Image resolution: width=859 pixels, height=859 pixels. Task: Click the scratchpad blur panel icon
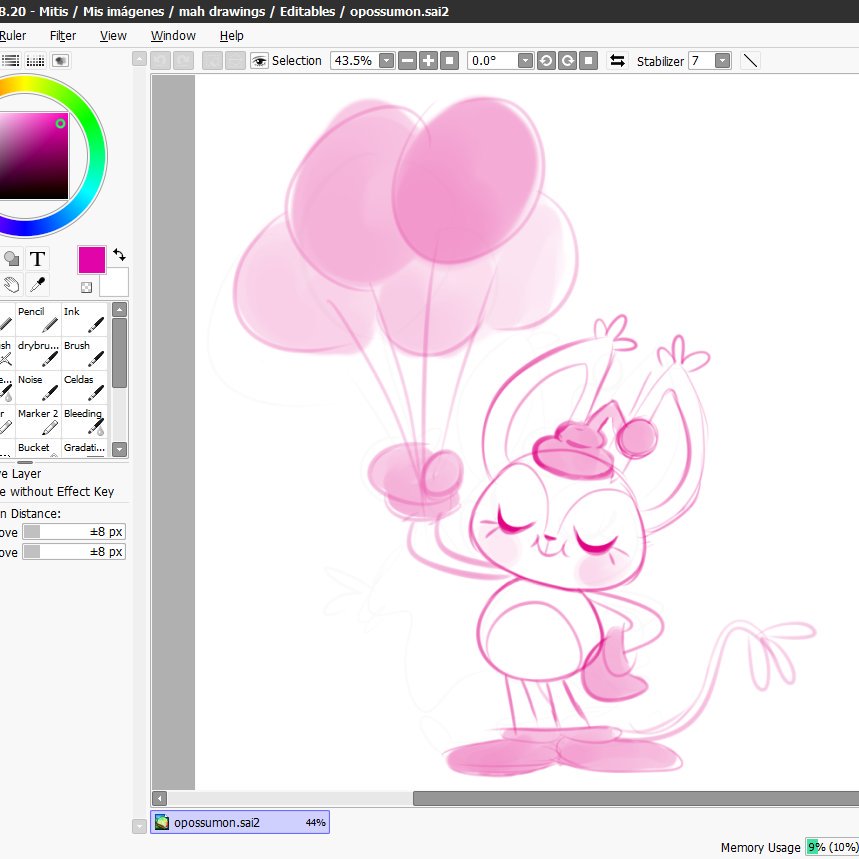coord(60,61)
